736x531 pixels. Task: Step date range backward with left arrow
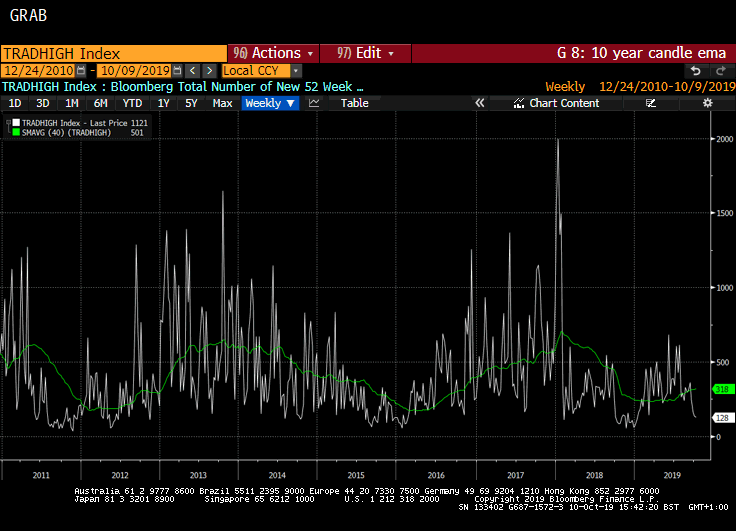coord(192,71)
